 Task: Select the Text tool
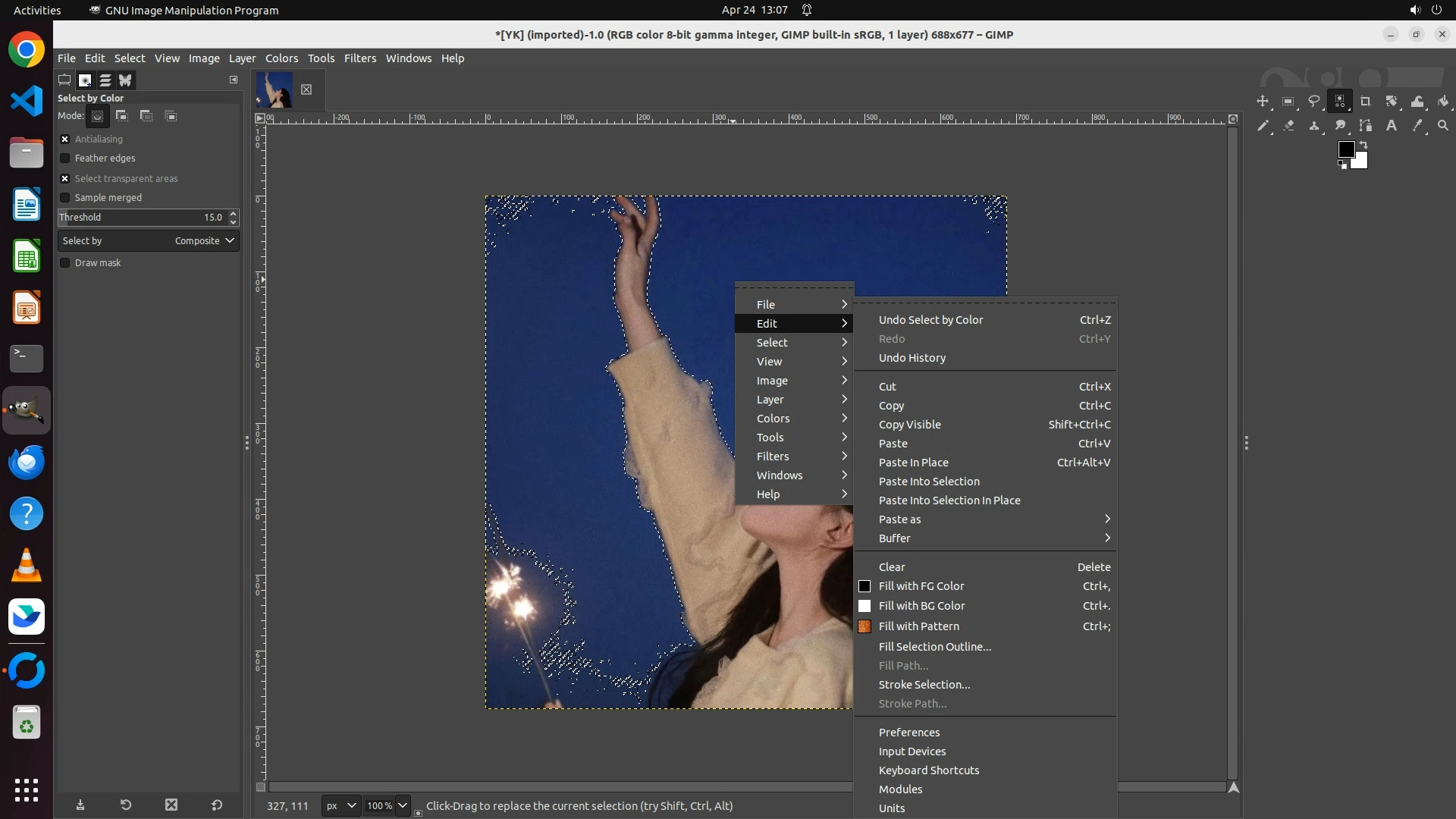(x=1391, y=126)
